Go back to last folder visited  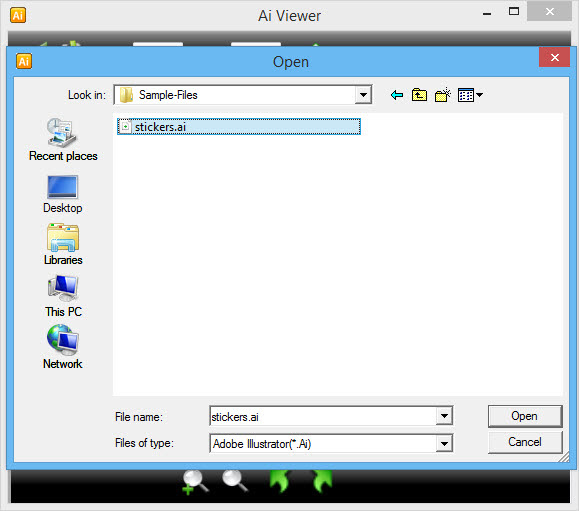click(397, 95)
